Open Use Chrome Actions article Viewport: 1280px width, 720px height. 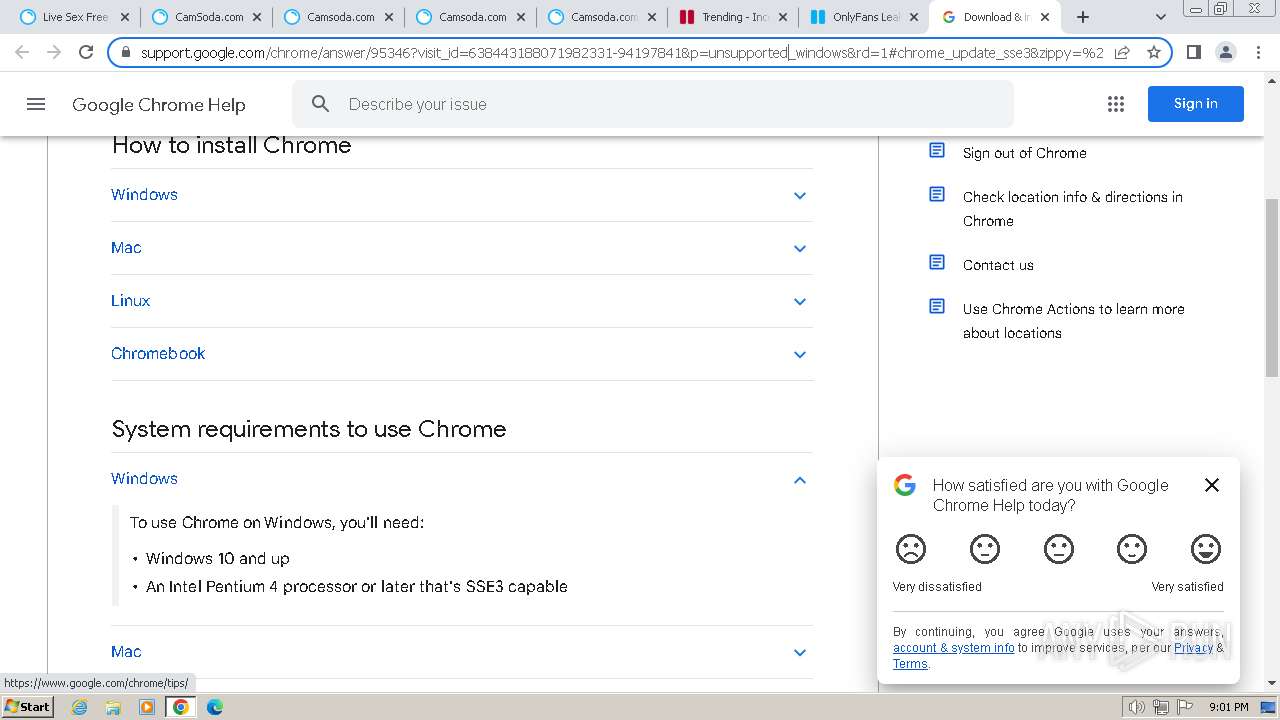(x=1073, y=321)
